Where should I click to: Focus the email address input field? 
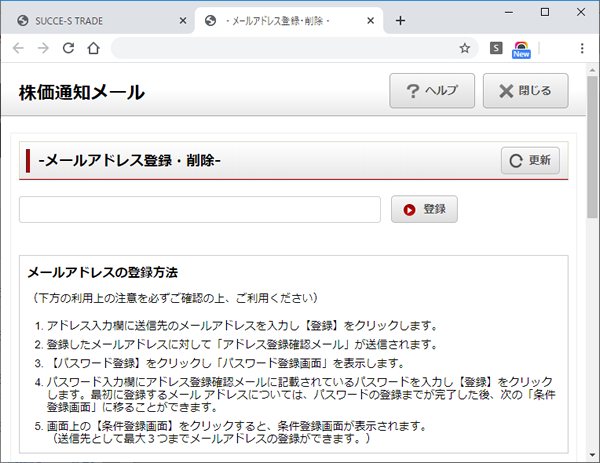click(x=200, y=209)
